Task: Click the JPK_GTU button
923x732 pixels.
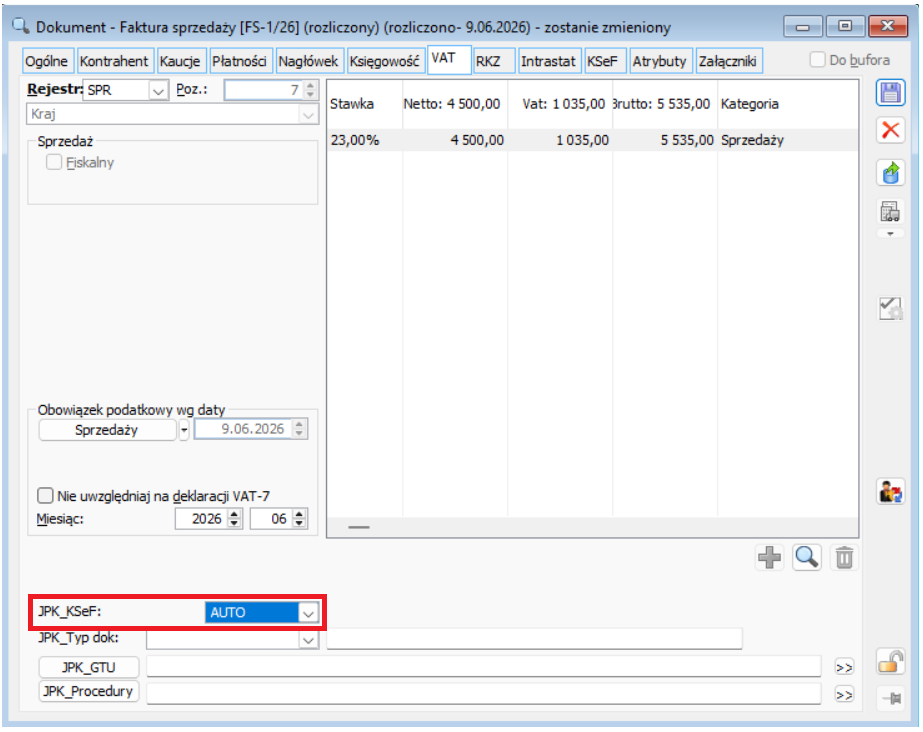Action: [x=89, y=667]
